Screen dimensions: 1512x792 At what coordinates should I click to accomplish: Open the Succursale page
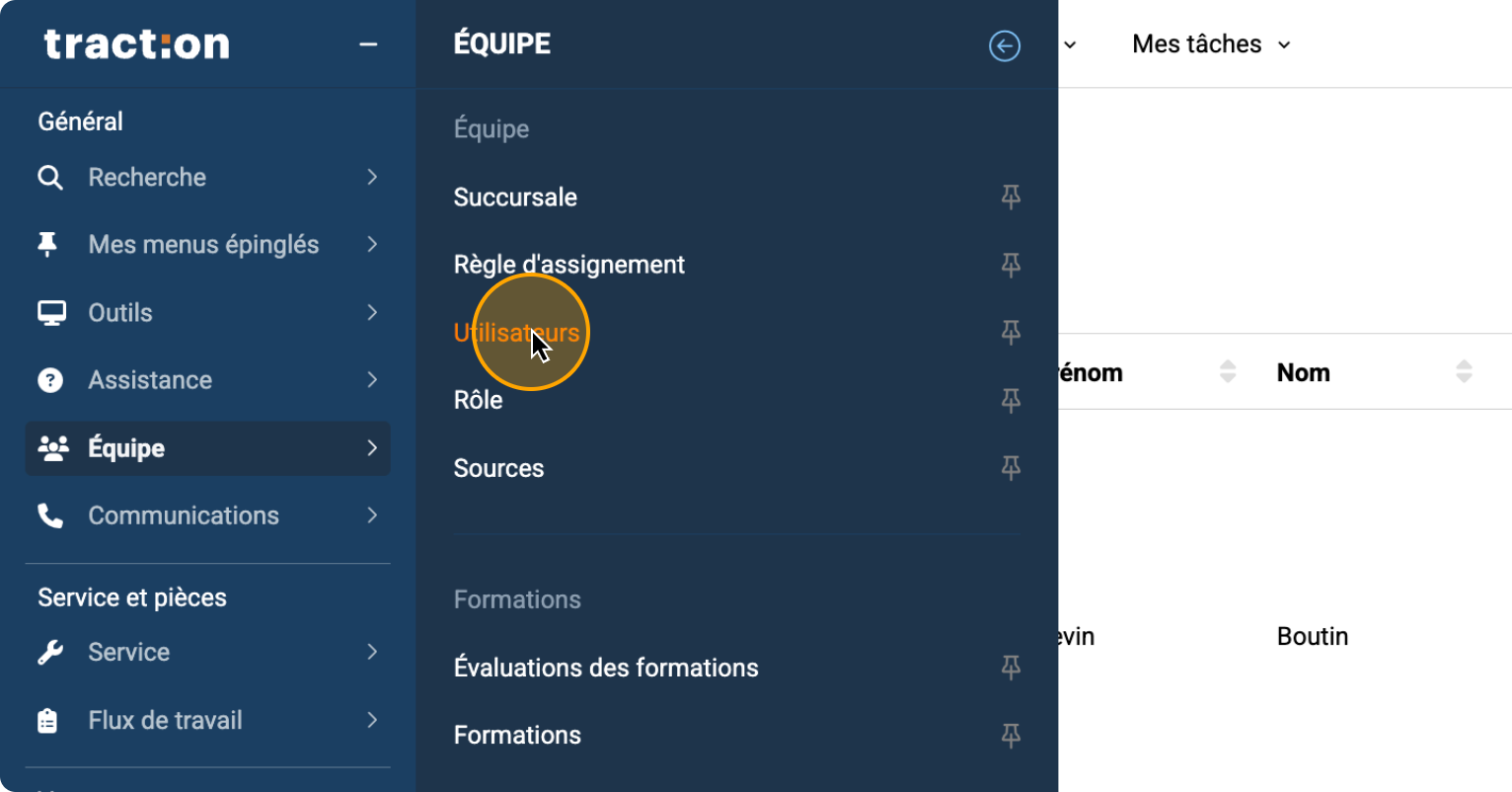click(x=515, y=197)
